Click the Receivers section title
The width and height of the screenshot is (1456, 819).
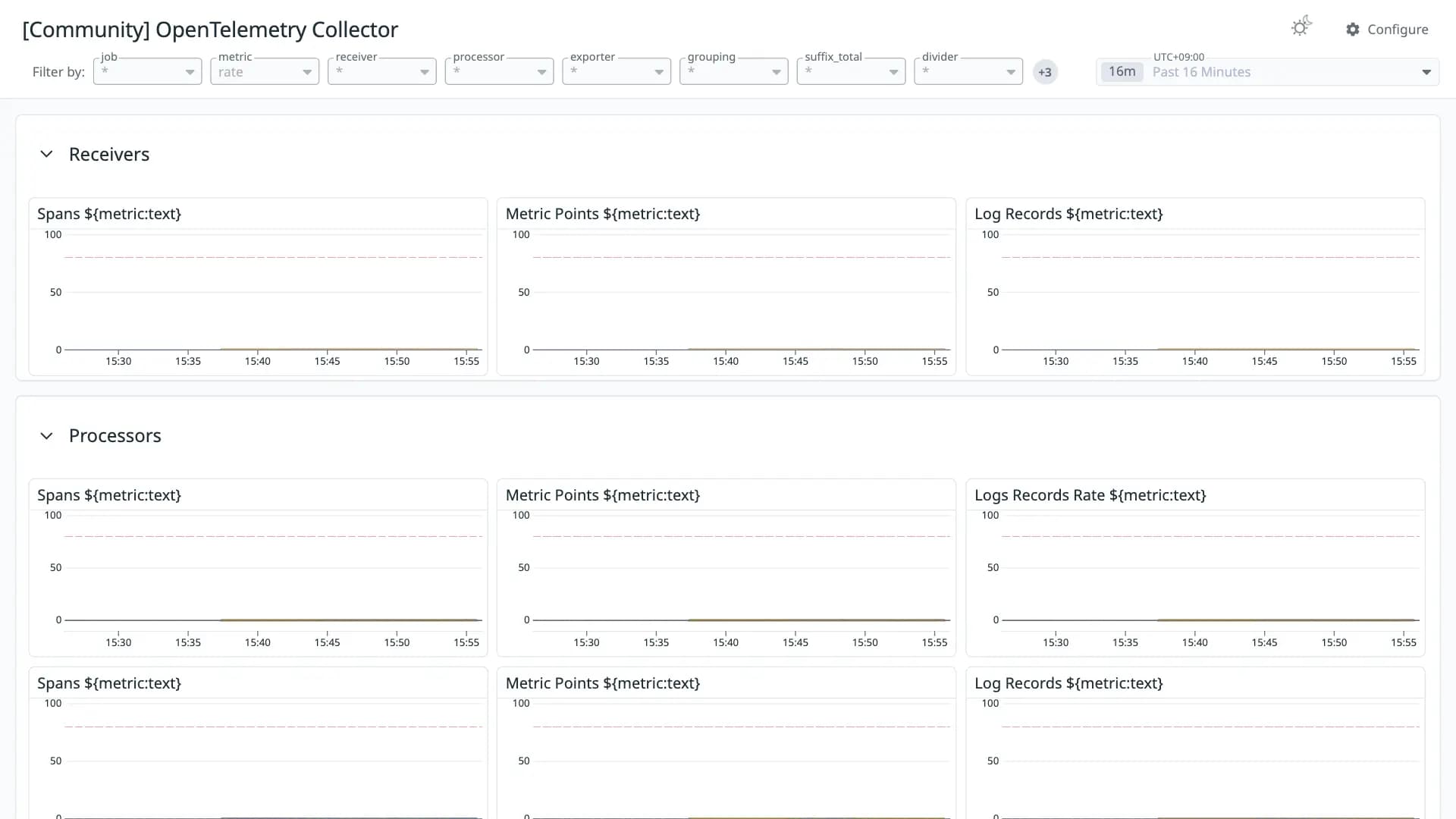[x=109, y=154]
